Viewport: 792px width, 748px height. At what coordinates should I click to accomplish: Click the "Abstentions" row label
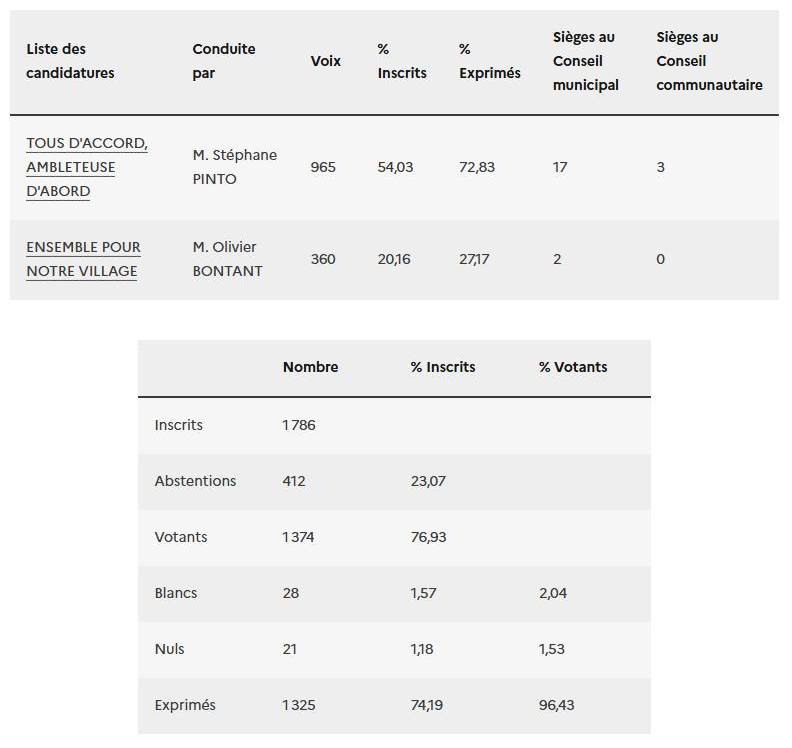pyautogui.click(x=196, y=481)
